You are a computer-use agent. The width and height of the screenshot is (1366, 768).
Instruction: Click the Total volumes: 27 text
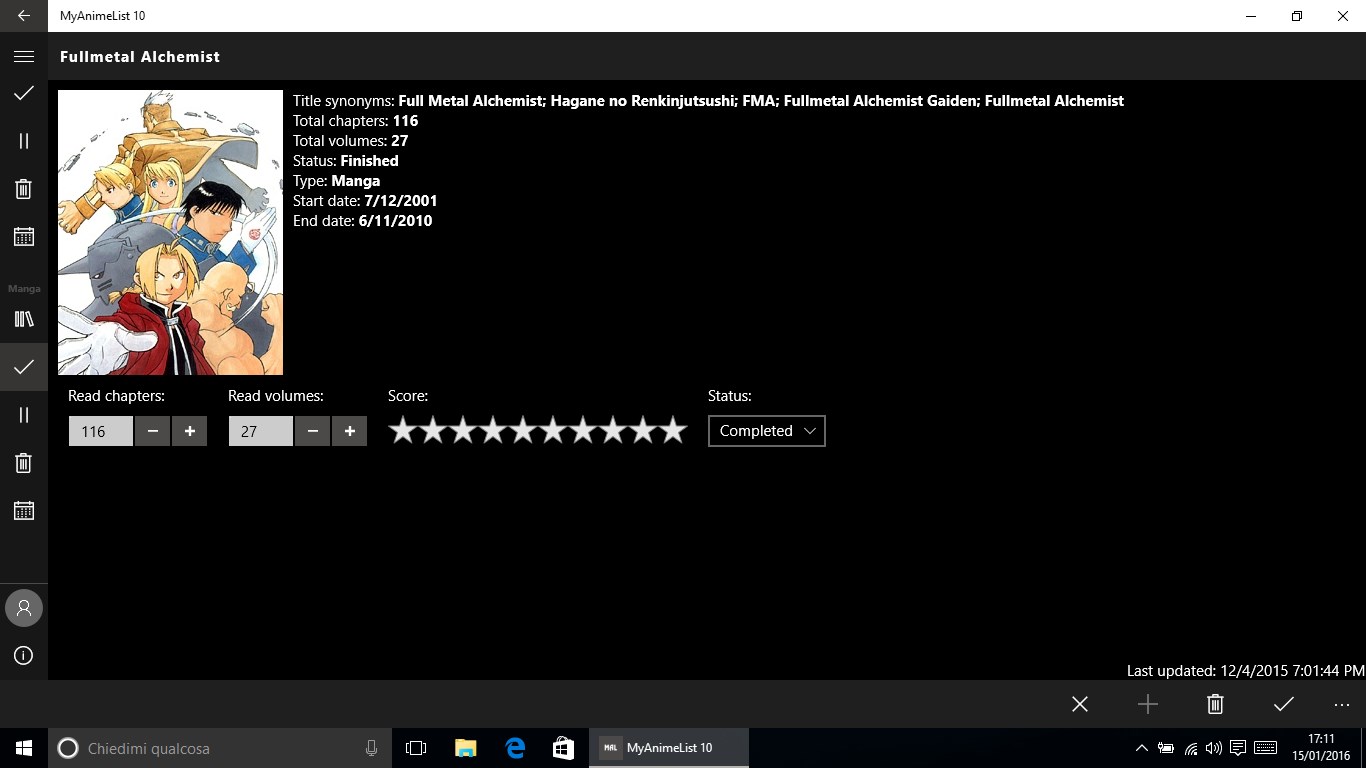[351, 141]
